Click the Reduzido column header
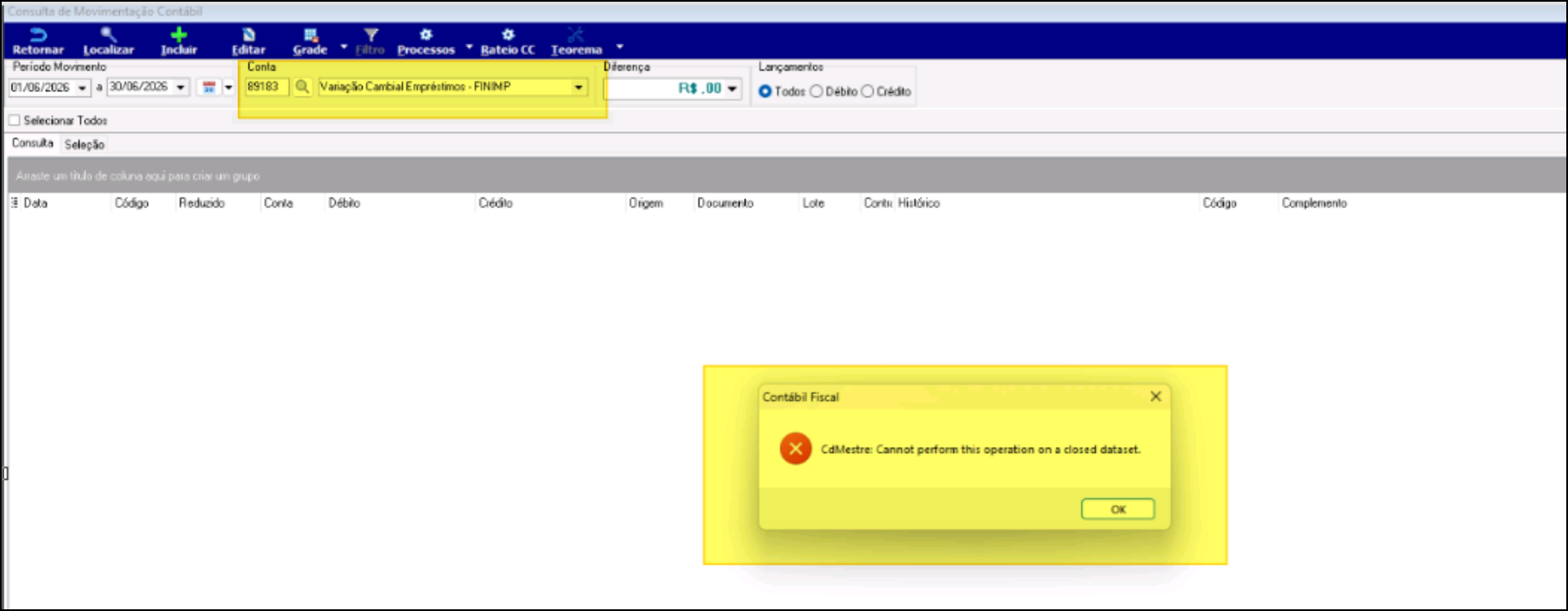1568x611 pixels. coord(202,203)
